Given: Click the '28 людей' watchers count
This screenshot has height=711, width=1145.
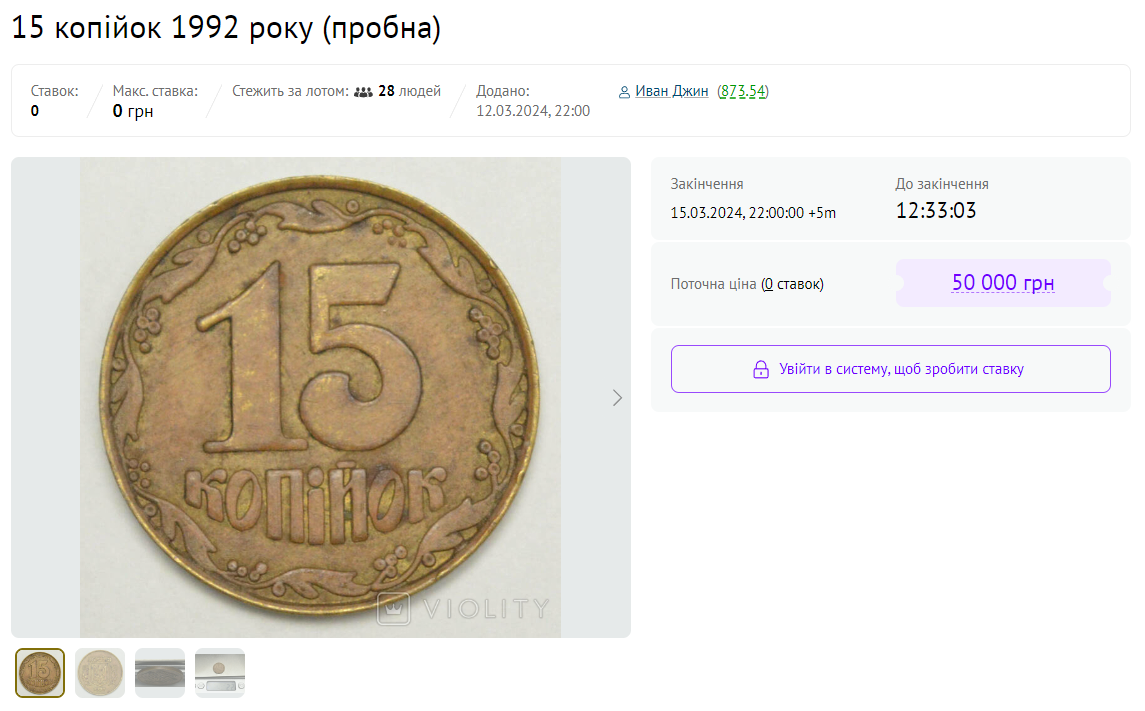Looking at the screenshot, I should tap(409, 91).
